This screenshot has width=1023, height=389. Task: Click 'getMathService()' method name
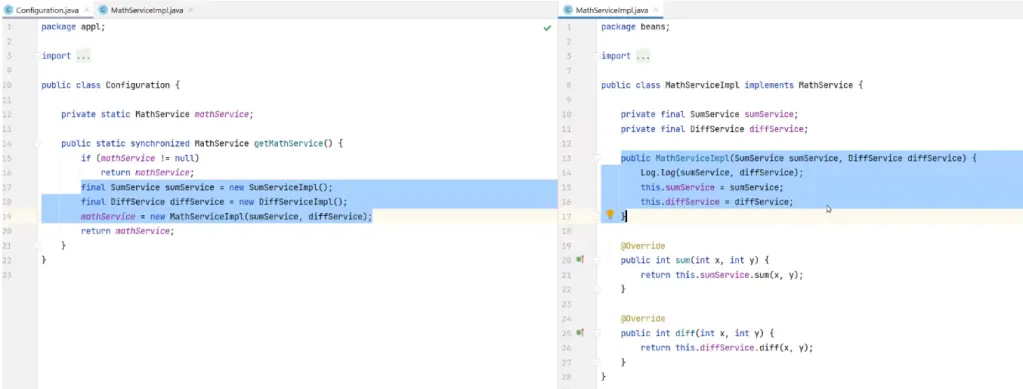coord(293,143)
